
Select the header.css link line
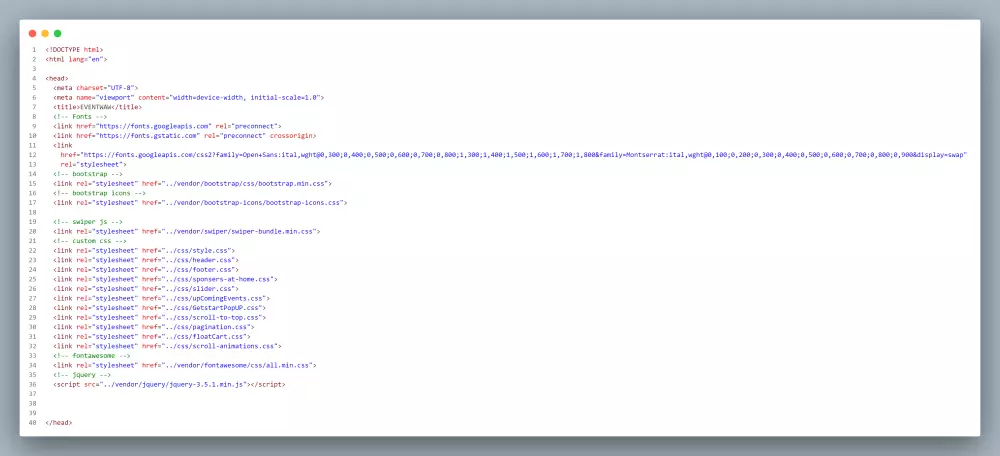146,260
